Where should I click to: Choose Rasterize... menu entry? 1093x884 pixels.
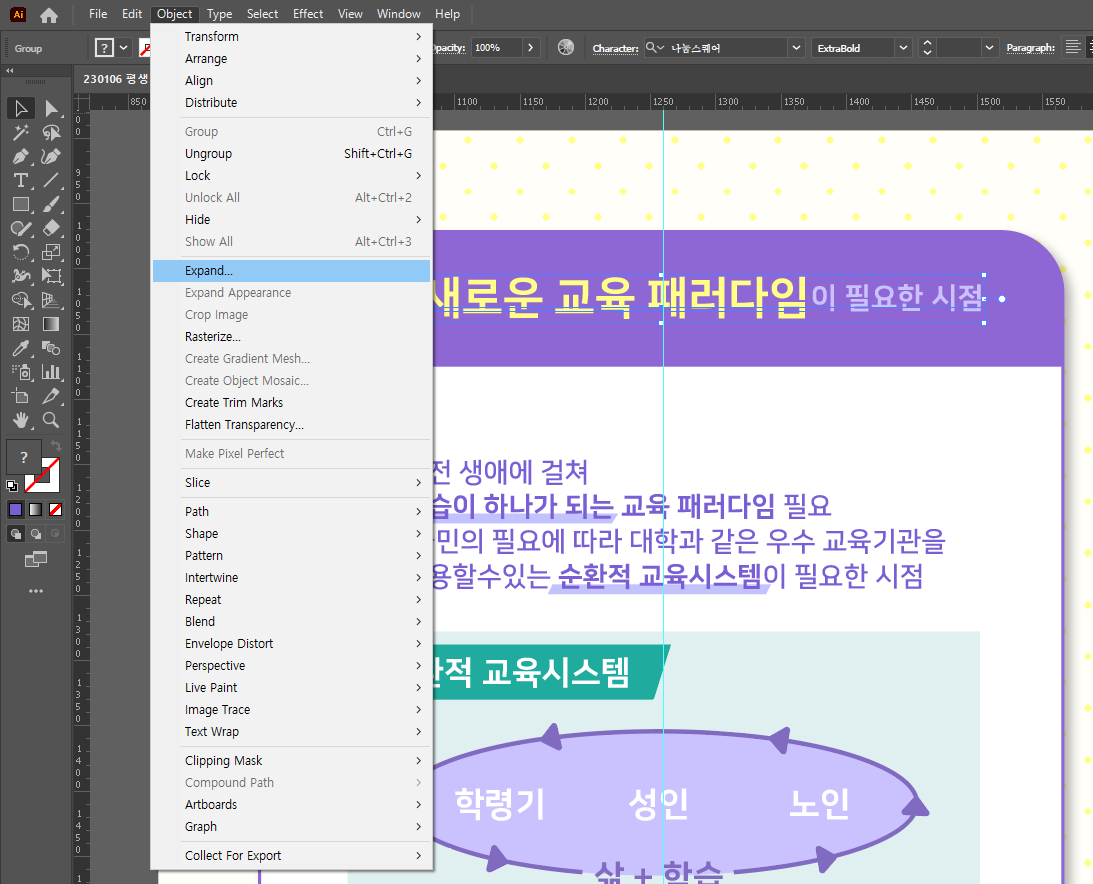click(291, 337)
